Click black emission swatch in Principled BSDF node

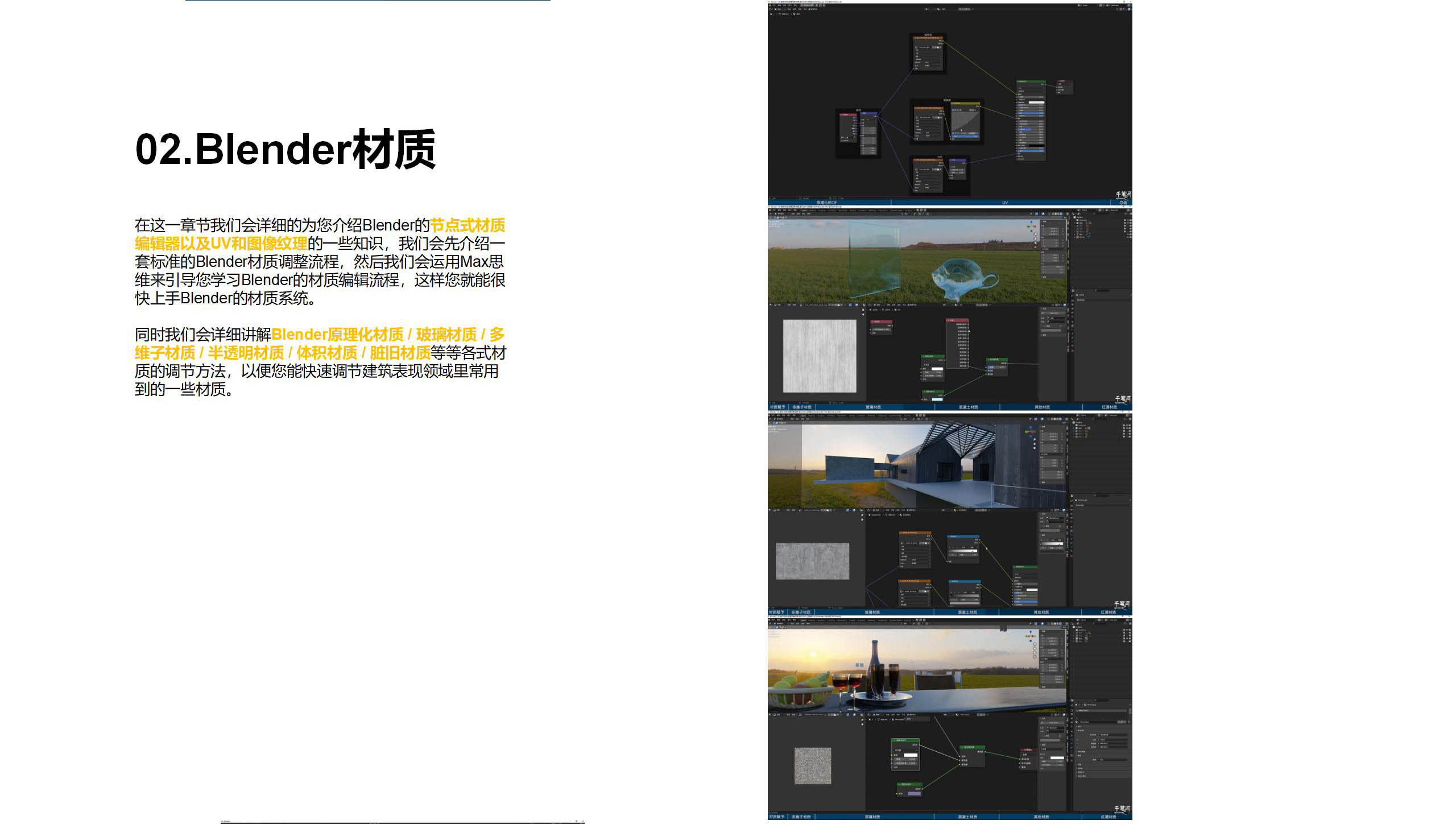point(1037,146)
